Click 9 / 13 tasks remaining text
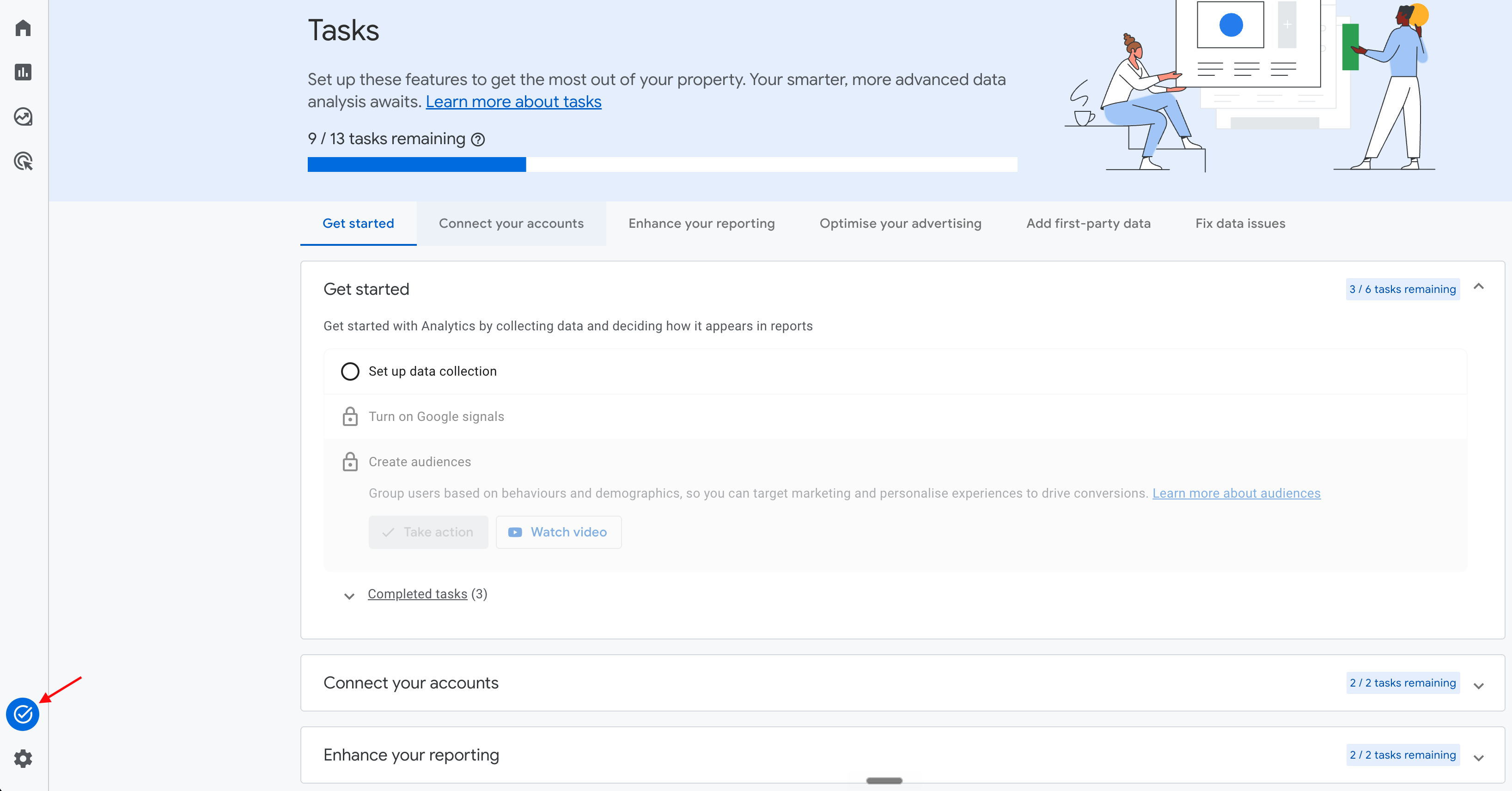 point(386,139)
